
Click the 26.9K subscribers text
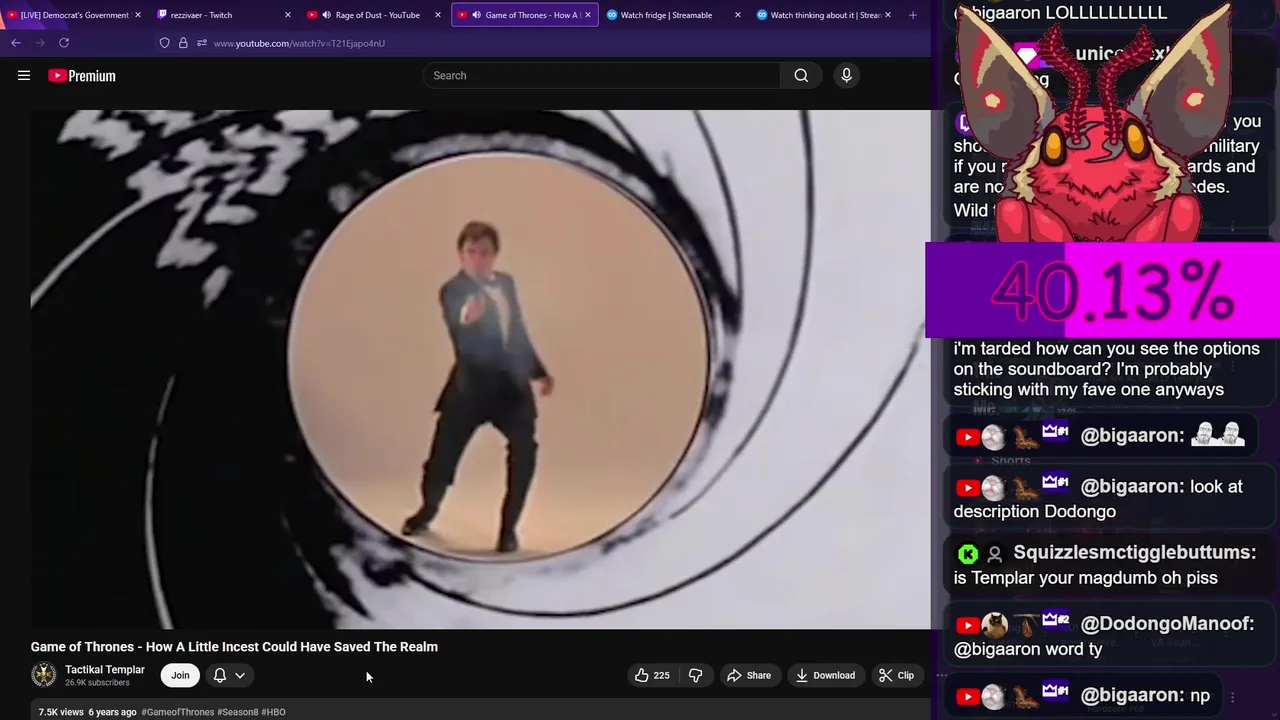(x=97, y=683)
